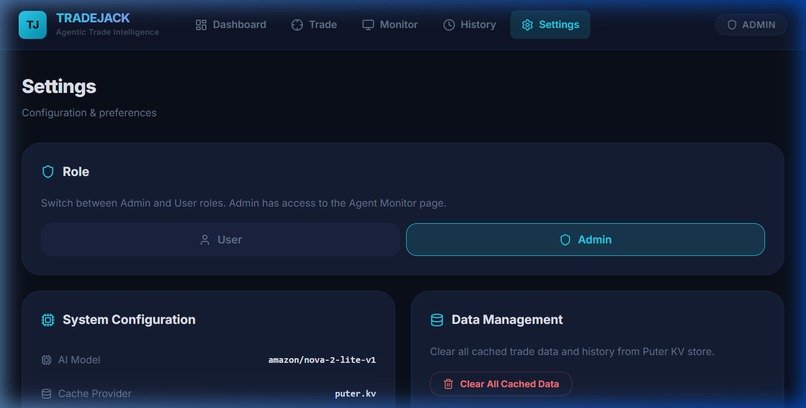Click Clear All Cached Data button
Viewport: 806px width, 408px height.
tap(501, 384)
